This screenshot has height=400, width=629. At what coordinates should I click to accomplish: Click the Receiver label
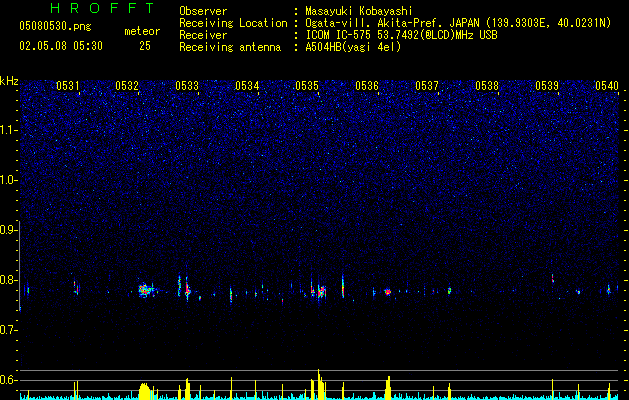point(203,35)
